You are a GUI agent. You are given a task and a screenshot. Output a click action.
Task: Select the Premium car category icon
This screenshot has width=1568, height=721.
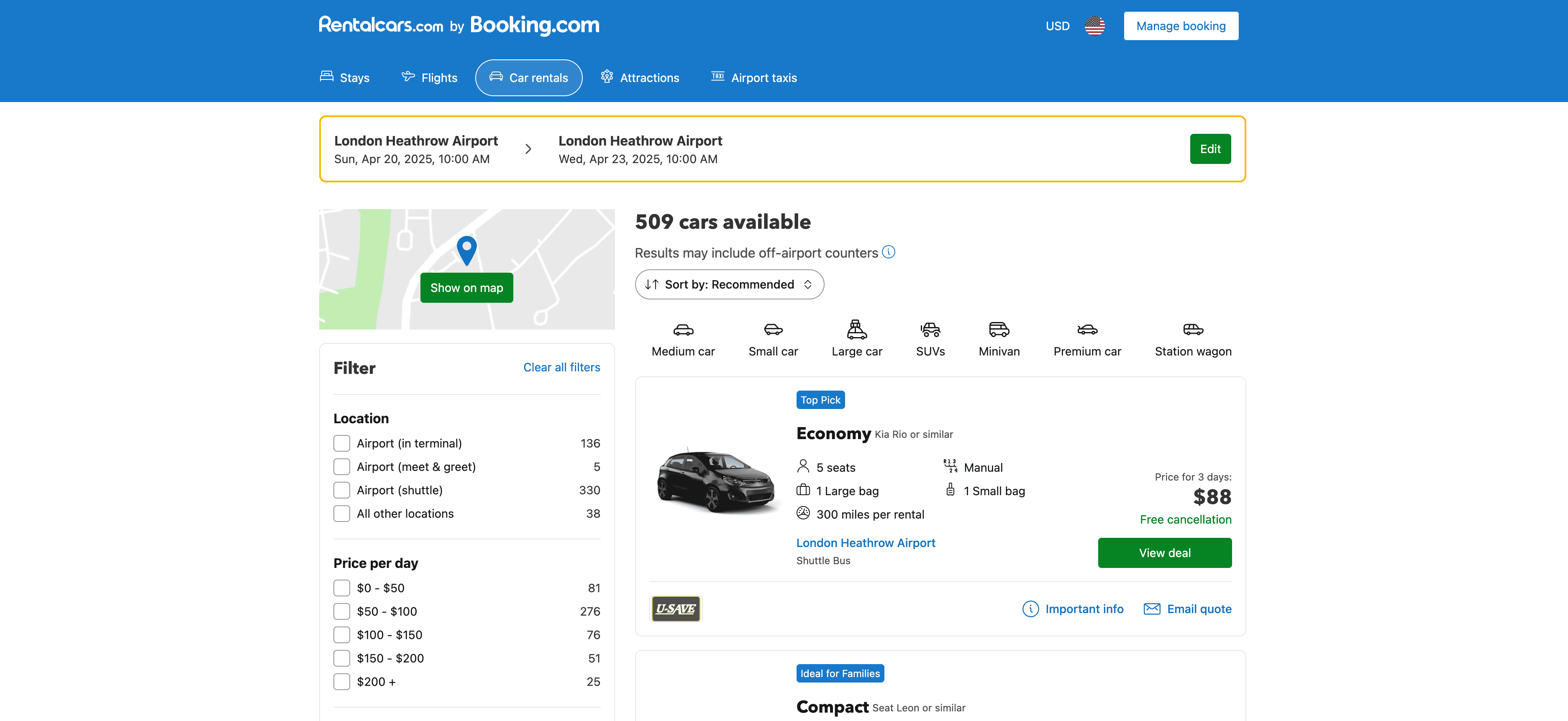coord(1087,330)
